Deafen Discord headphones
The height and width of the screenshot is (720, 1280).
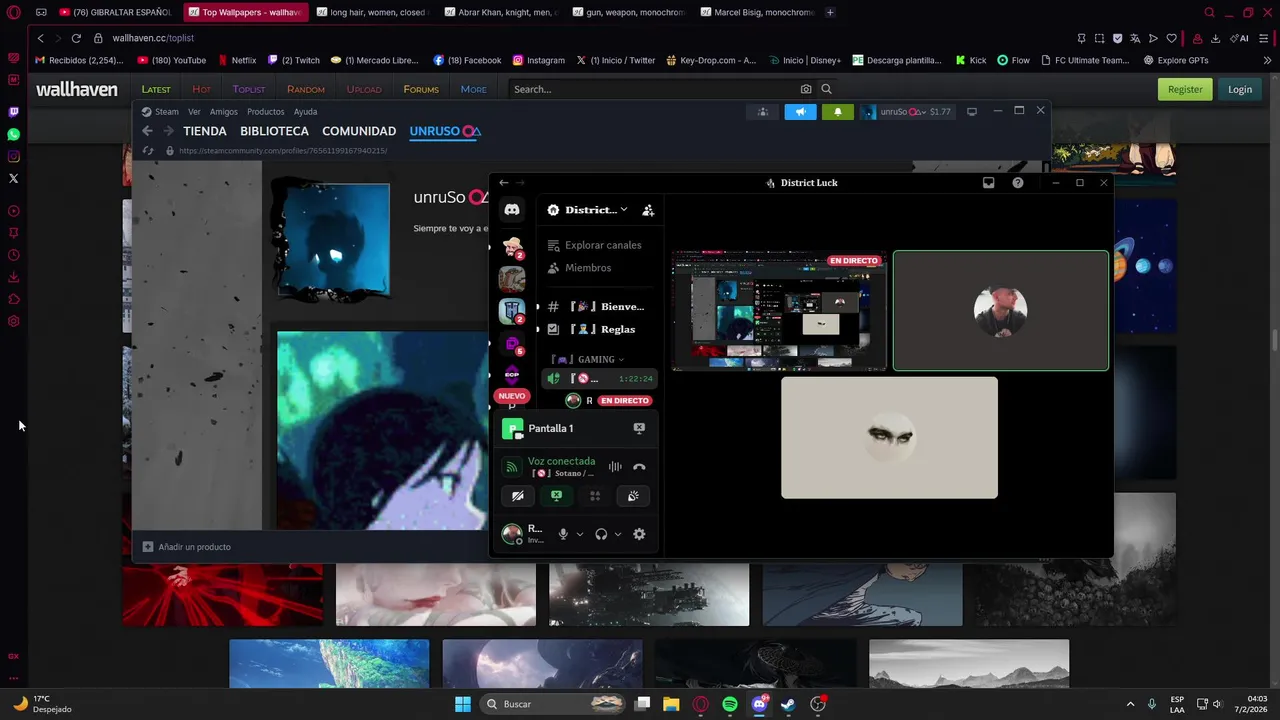pos(601,534)
